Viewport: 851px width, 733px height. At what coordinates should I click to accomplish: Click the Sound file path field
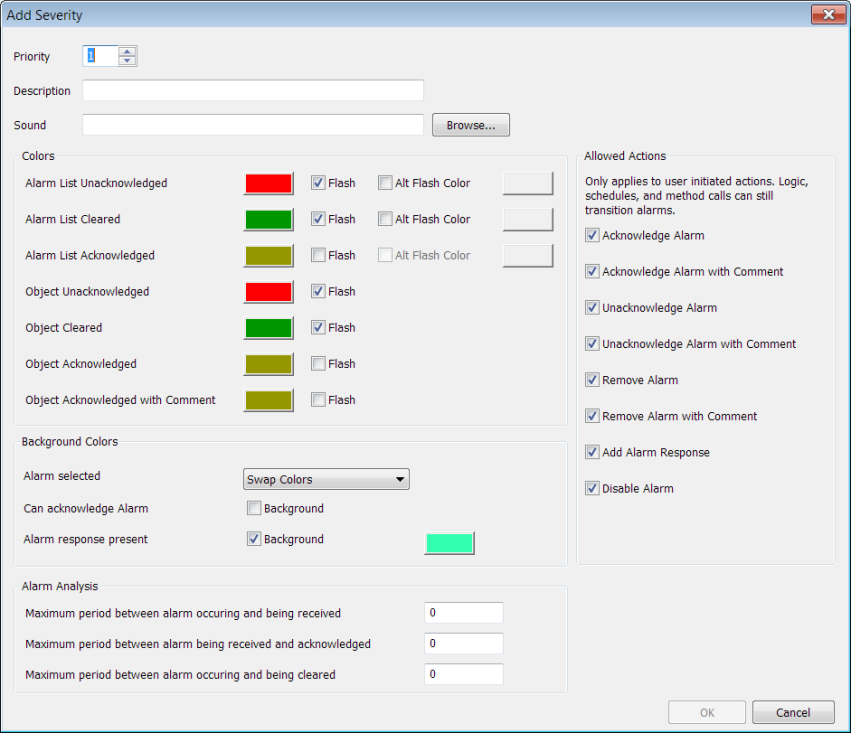point(253,125)
